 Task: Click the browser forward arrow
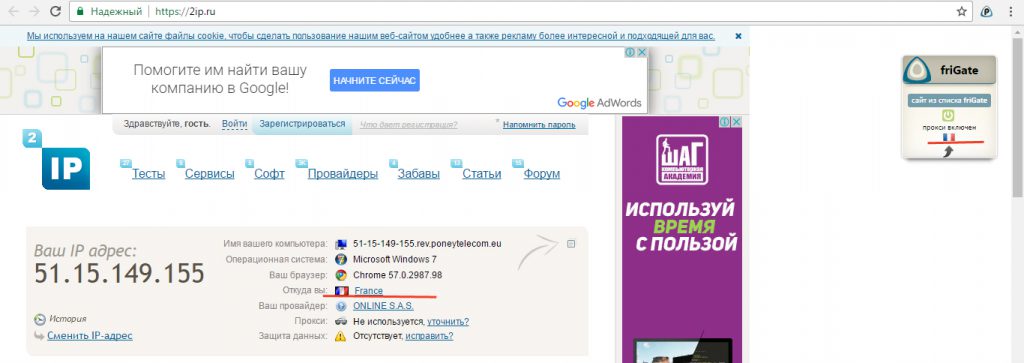[x=35, y=11]
